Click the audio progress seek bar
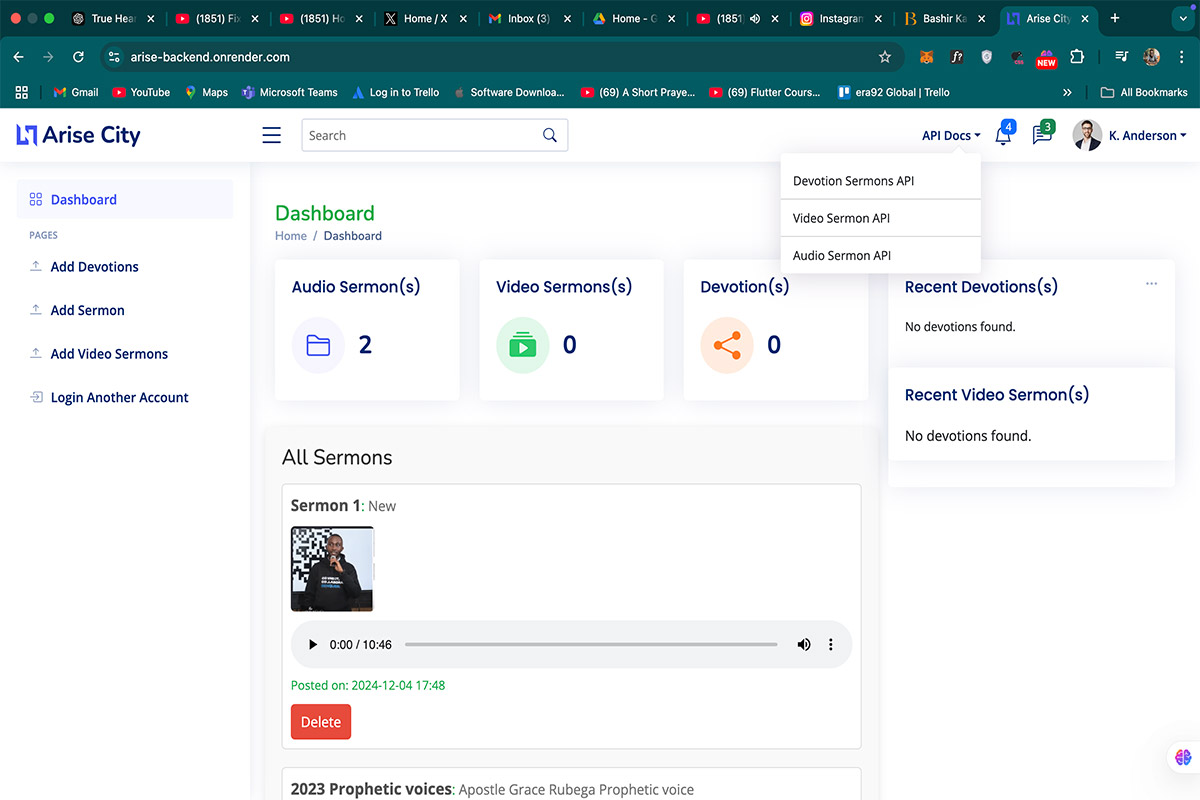 coord(590,645)
